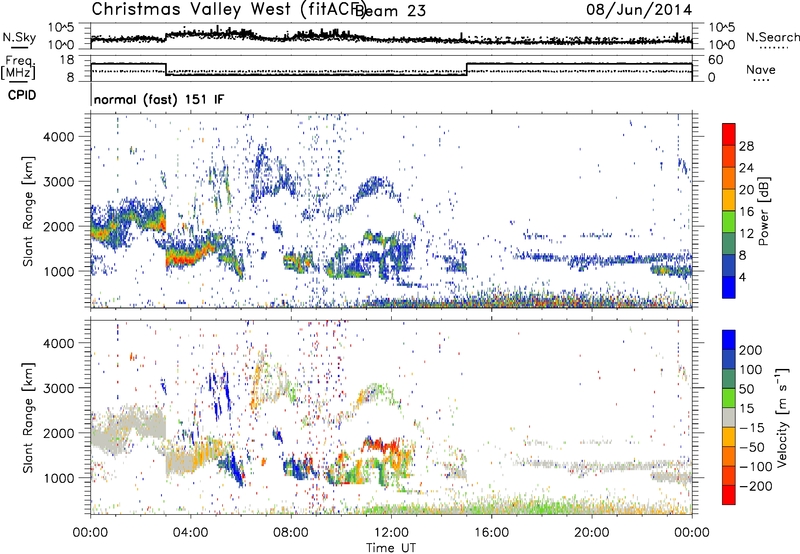Image resolution: width=800 pixels, height=554 pixels.
Task: Click the 'N.Search' legend label
Action: click(x=772, y=37)
